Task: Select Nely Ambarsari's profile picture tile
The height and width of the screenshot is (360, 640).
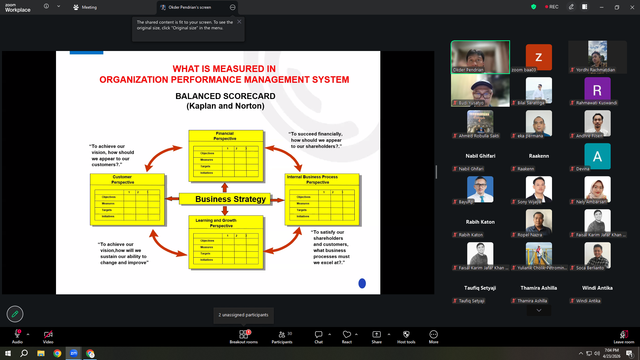Action: point(598,189)
